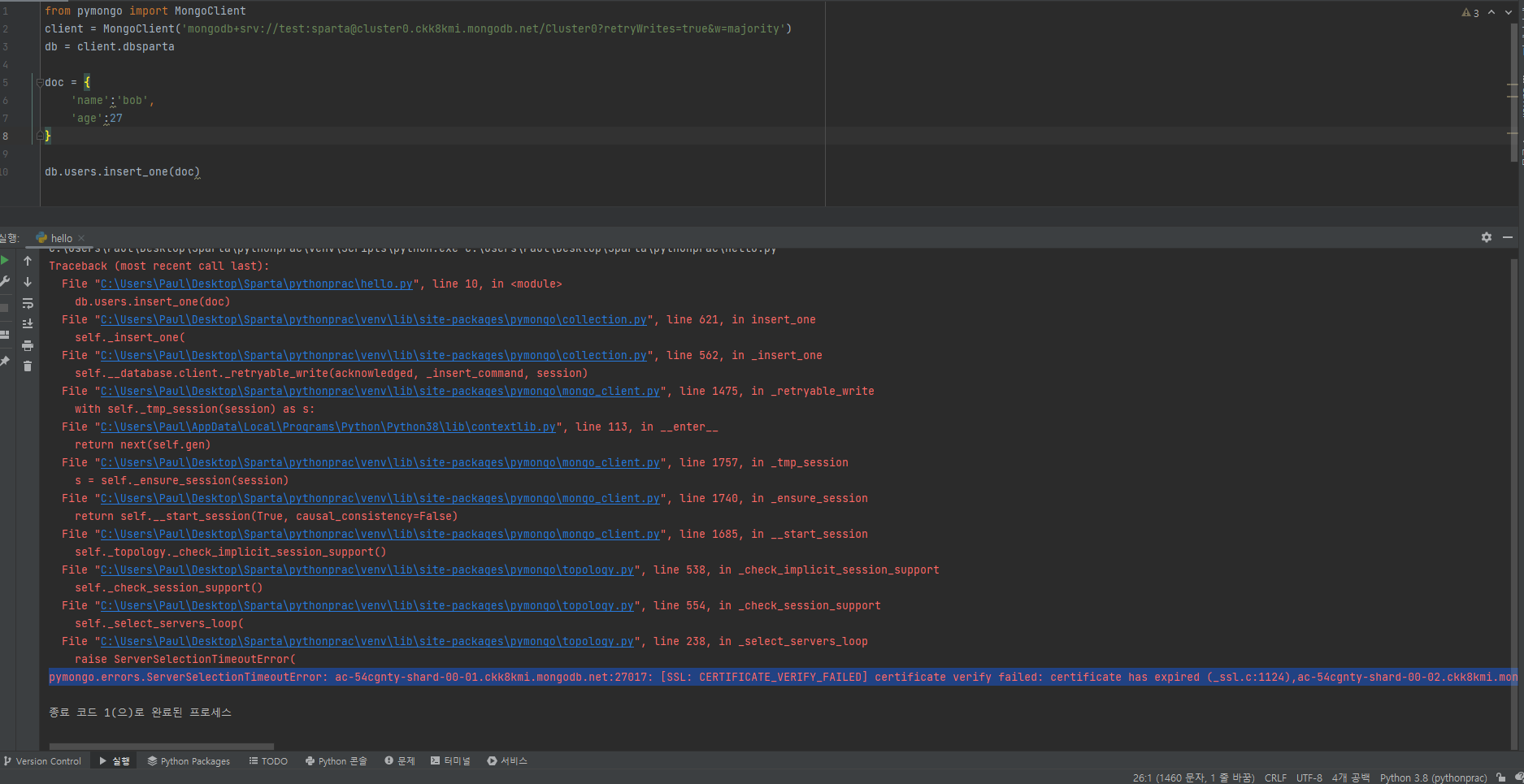Click the 'Traceback (most recent call last):' line
1524x784 pixels.
click(158, 266)
